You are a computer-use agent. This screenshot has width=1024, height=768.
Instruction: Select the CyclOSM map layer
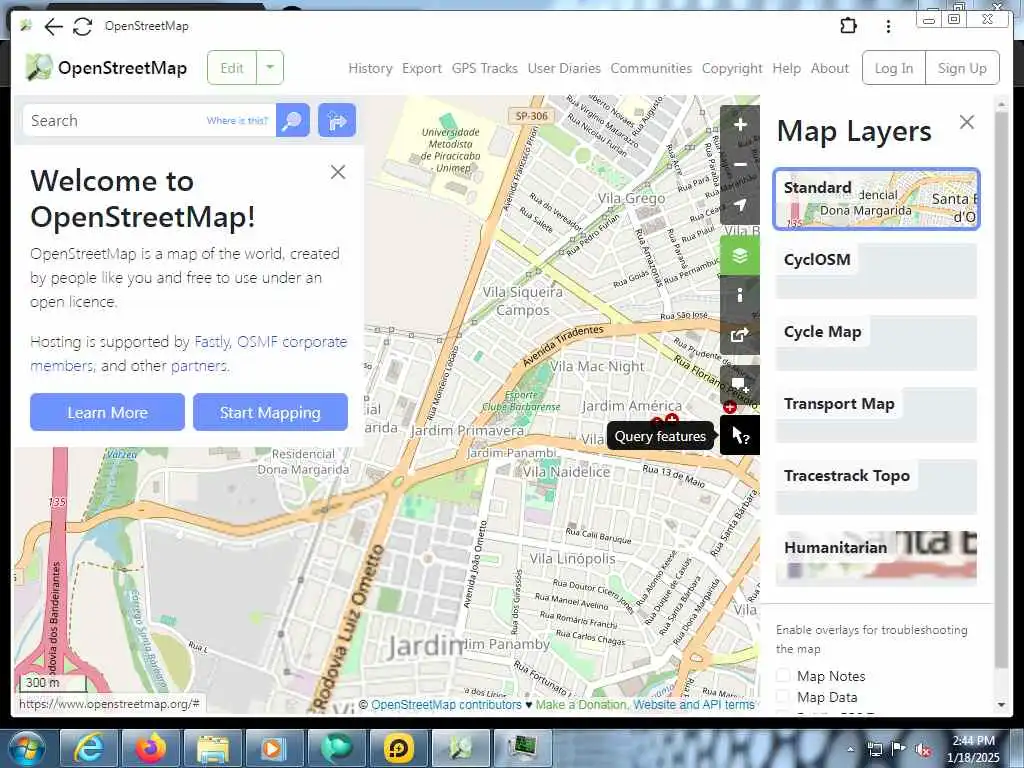pos(876,270)
